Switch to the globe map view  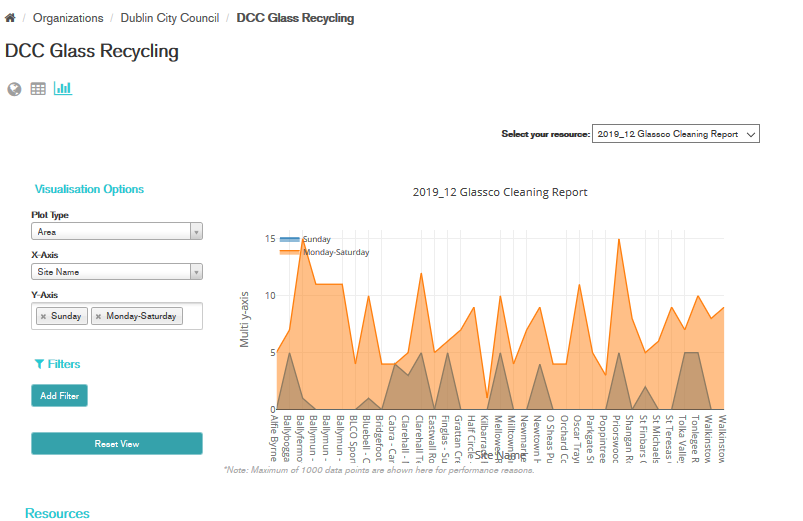pos(14,89)
